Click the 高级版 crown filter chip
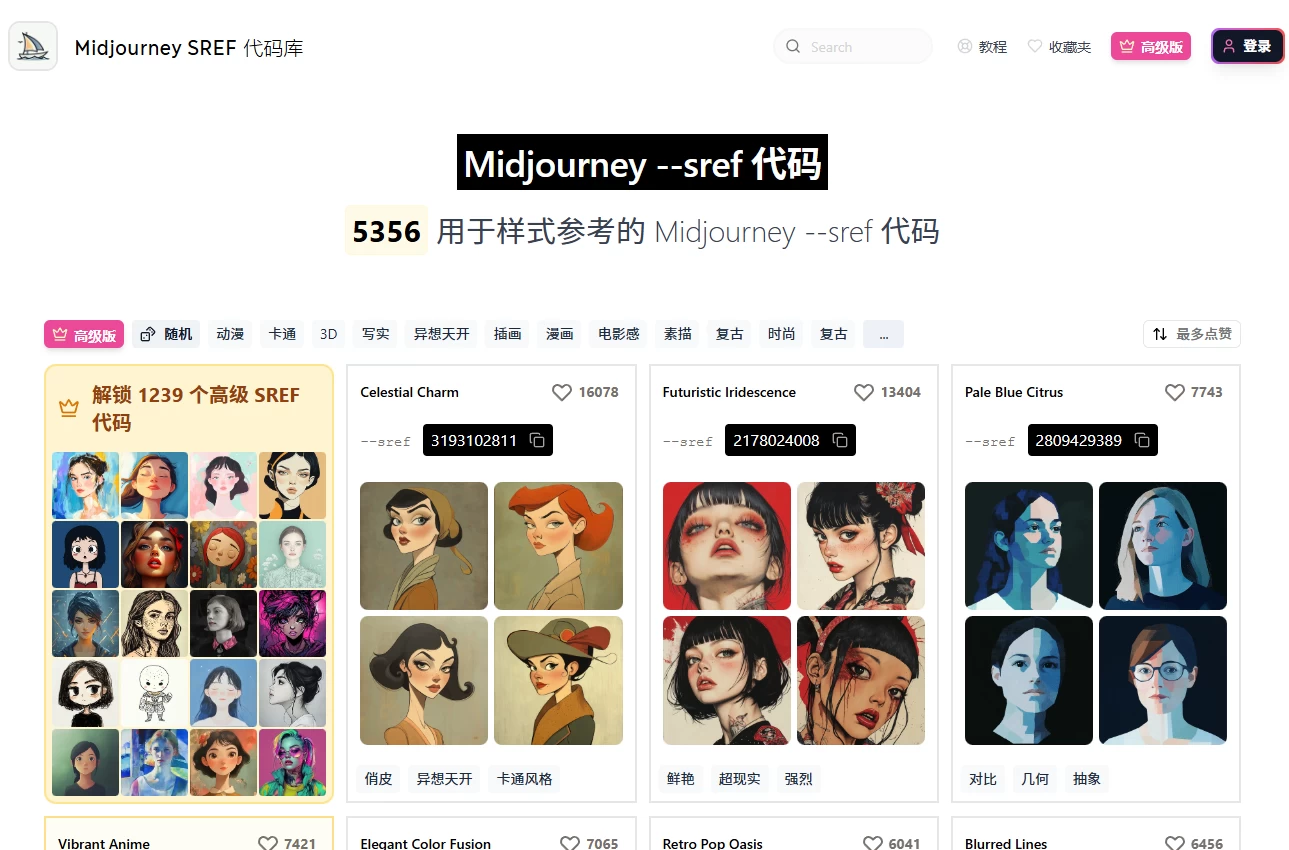Screen dimensions: 1289x850 pos(84,334)
